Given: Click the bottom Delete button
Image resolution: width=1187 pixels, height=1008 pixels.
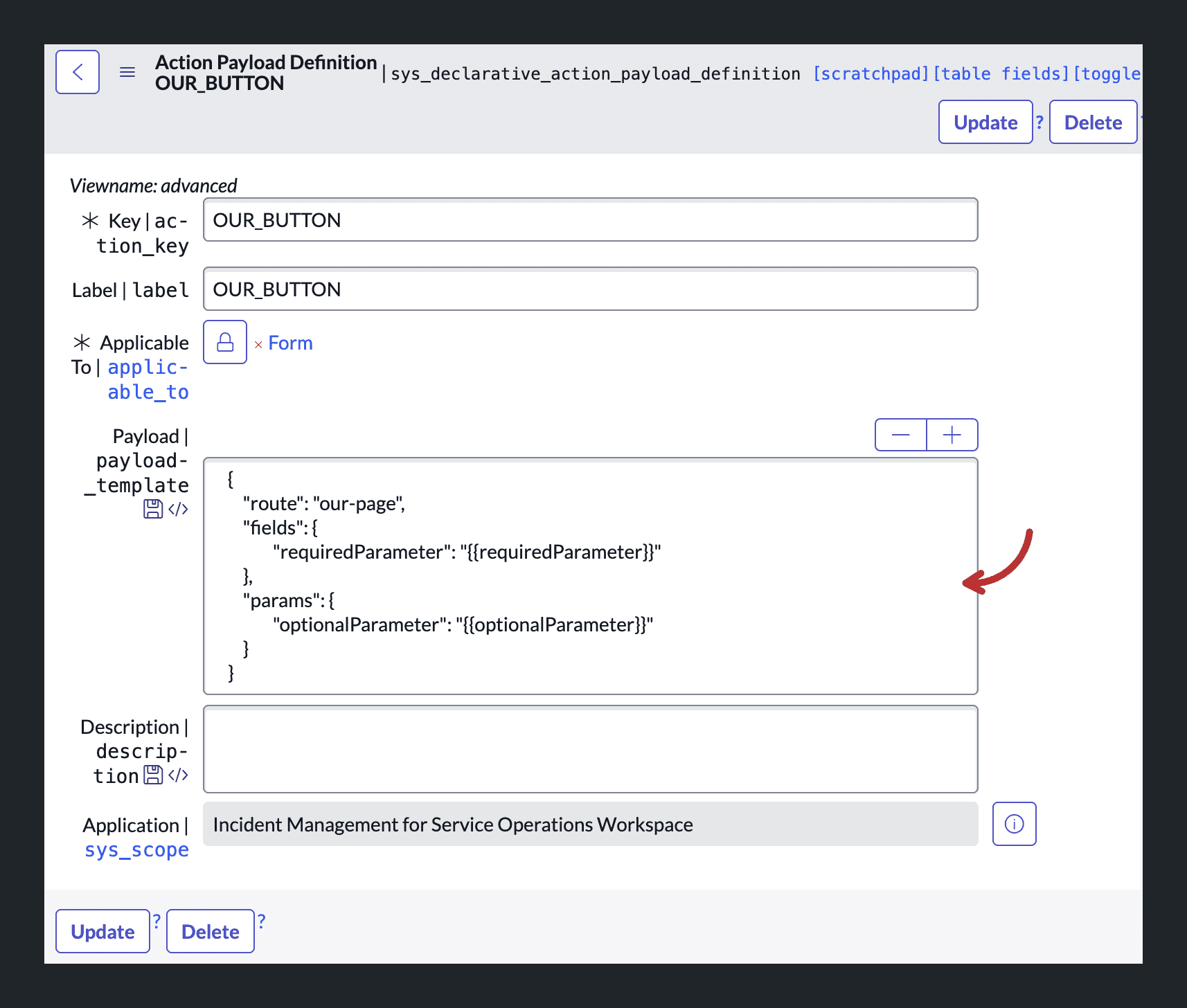Looking at the screenshot, I should (211, 931).
